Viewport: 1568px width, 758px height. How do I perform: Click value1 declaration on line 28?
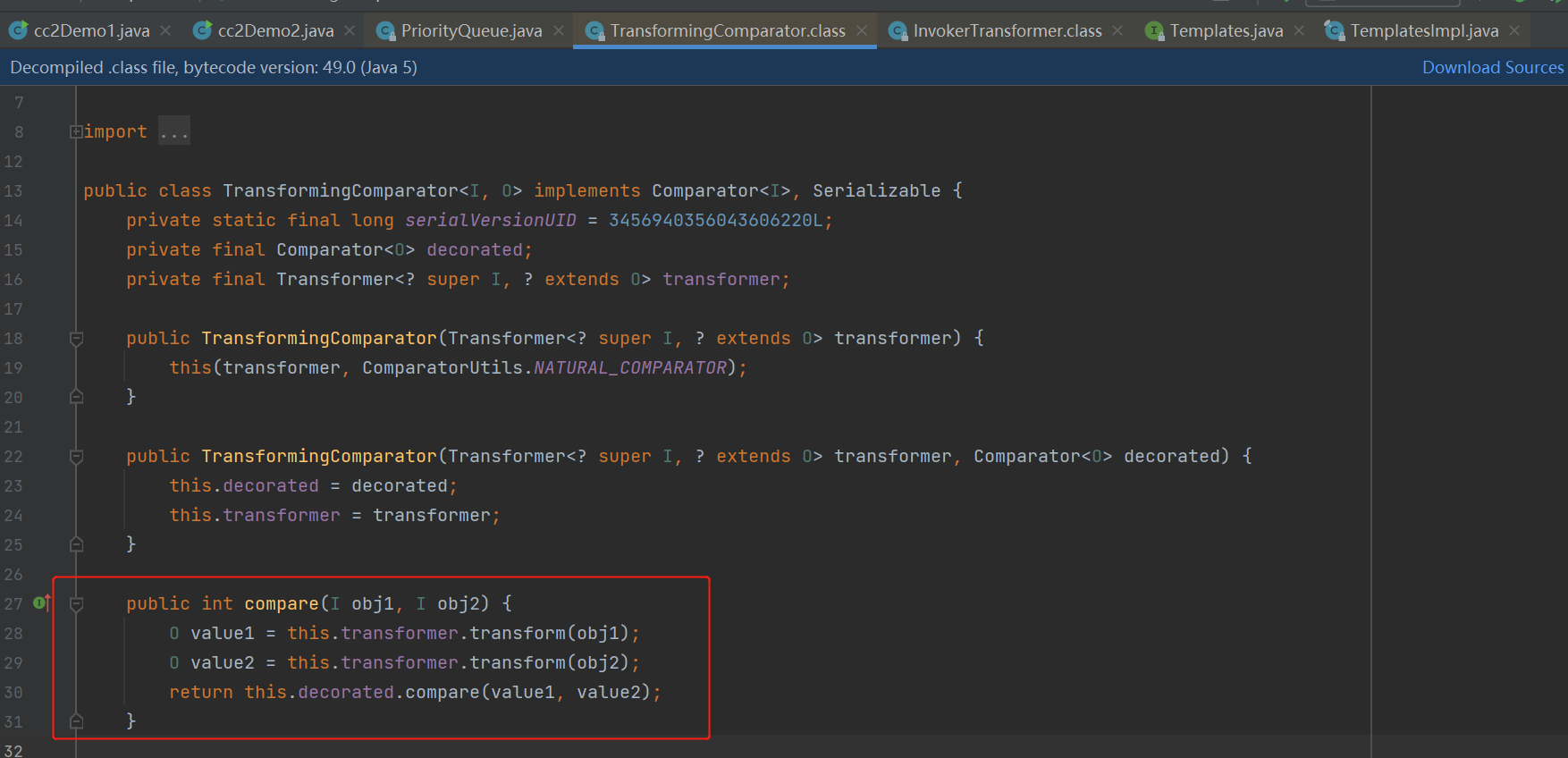223,633
